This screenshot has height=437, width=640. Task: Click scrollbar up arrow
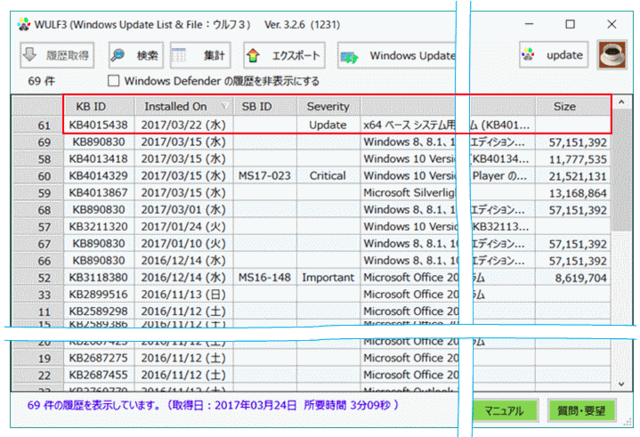621,102
